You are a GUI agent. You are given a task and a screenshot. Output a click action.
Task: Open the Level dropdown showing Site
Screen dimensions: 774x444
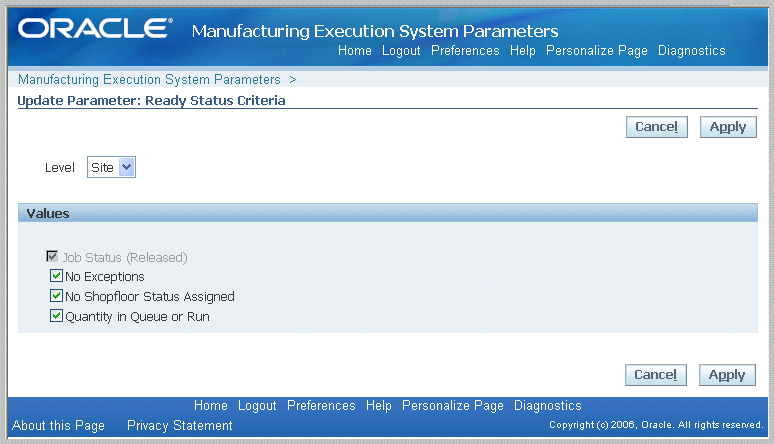point(111,167)
